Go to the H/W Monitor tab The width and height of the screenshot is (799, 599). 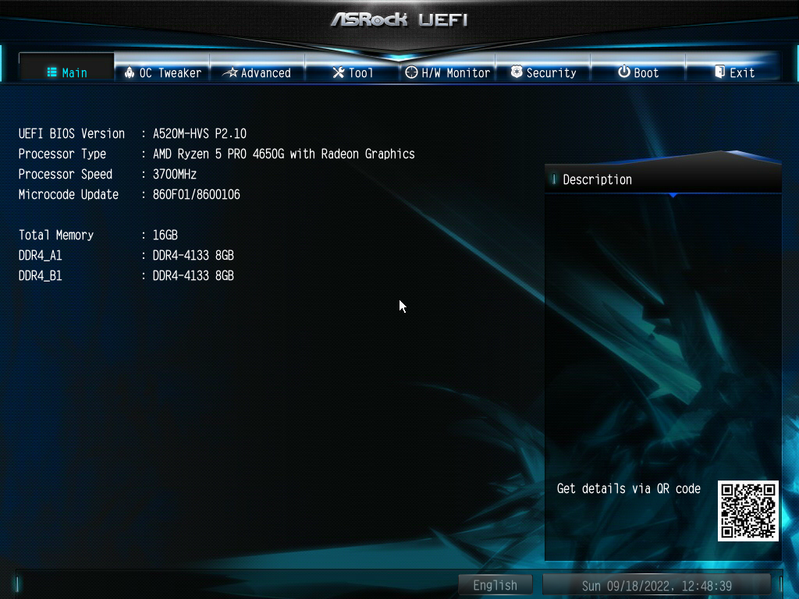[447, 70]
